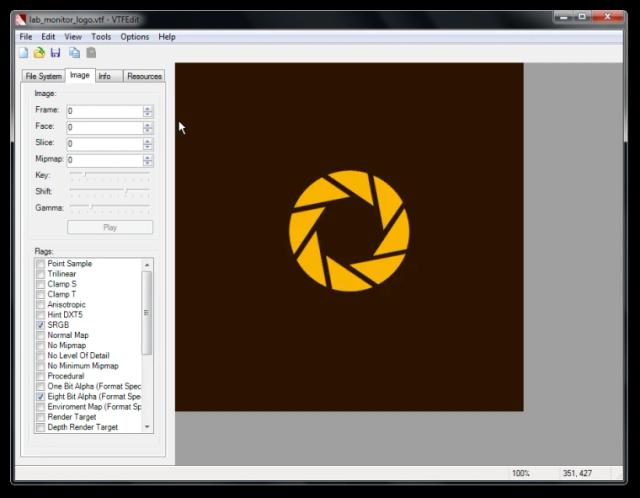Enable the Enviroment Map flag
This screenshot has height=498, width=640.
pyautogui.click(x=40, y=407)
